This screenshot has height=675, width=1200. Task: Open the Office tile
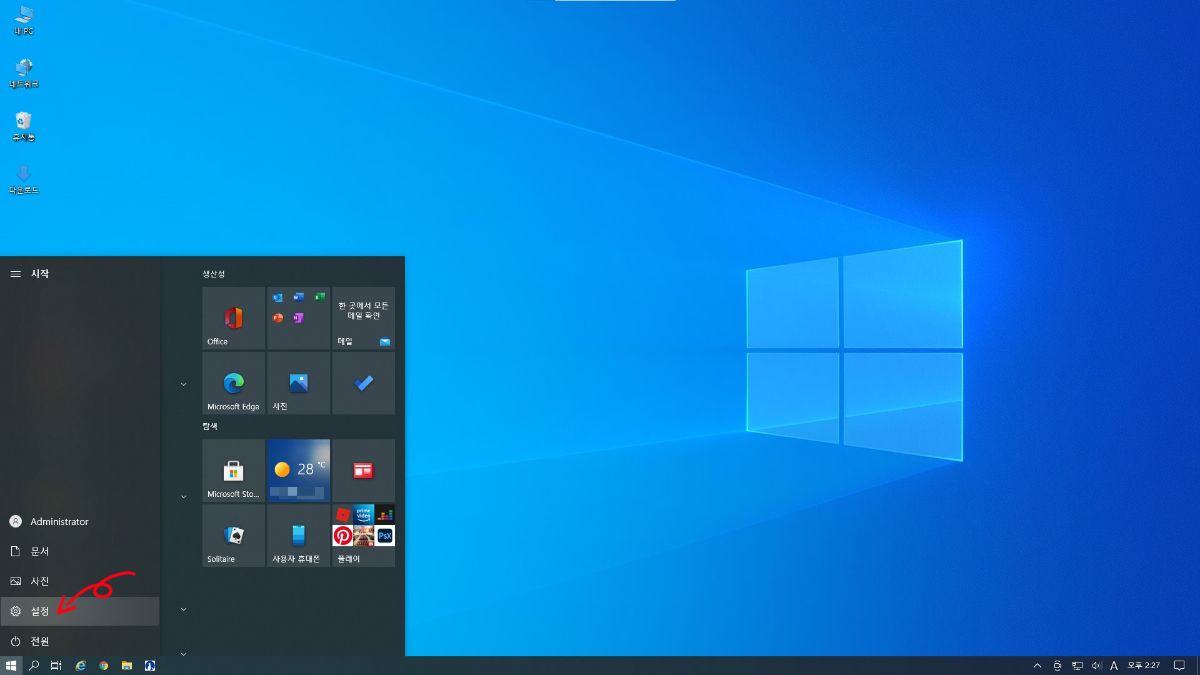coord(233,318)
